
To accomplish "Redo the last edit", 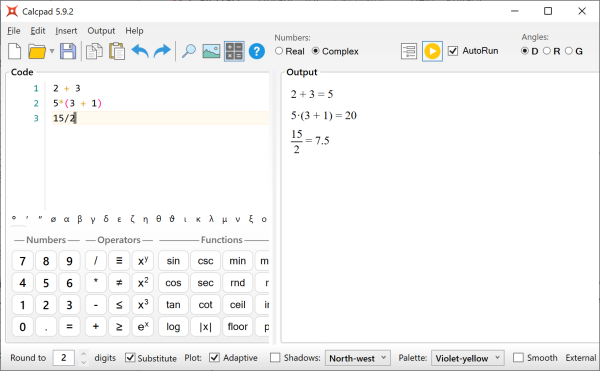I will [162, 51].
